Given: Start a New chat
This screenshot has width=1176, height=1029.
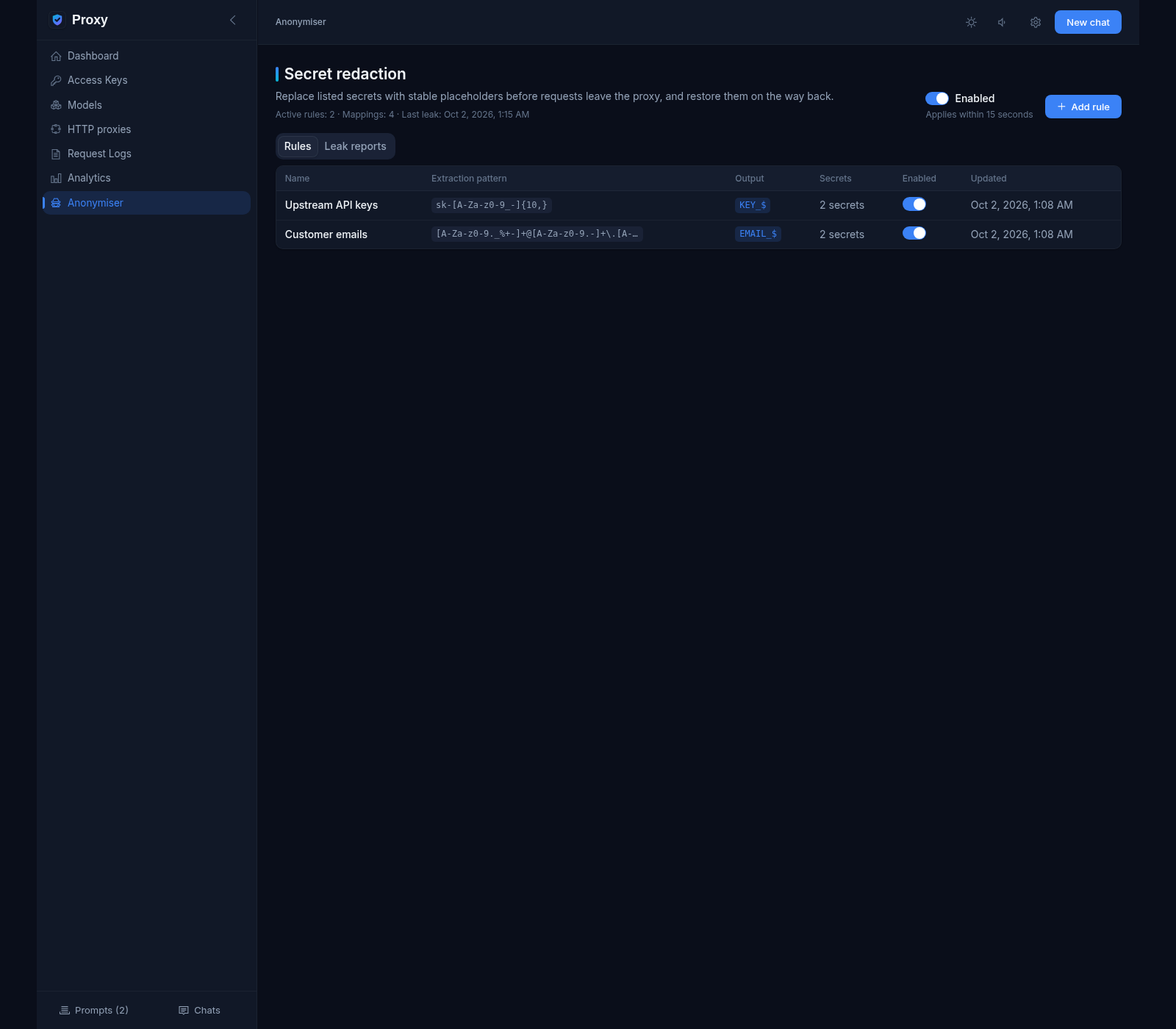Looking at the screenshot, I should (x=1088, y=22).
